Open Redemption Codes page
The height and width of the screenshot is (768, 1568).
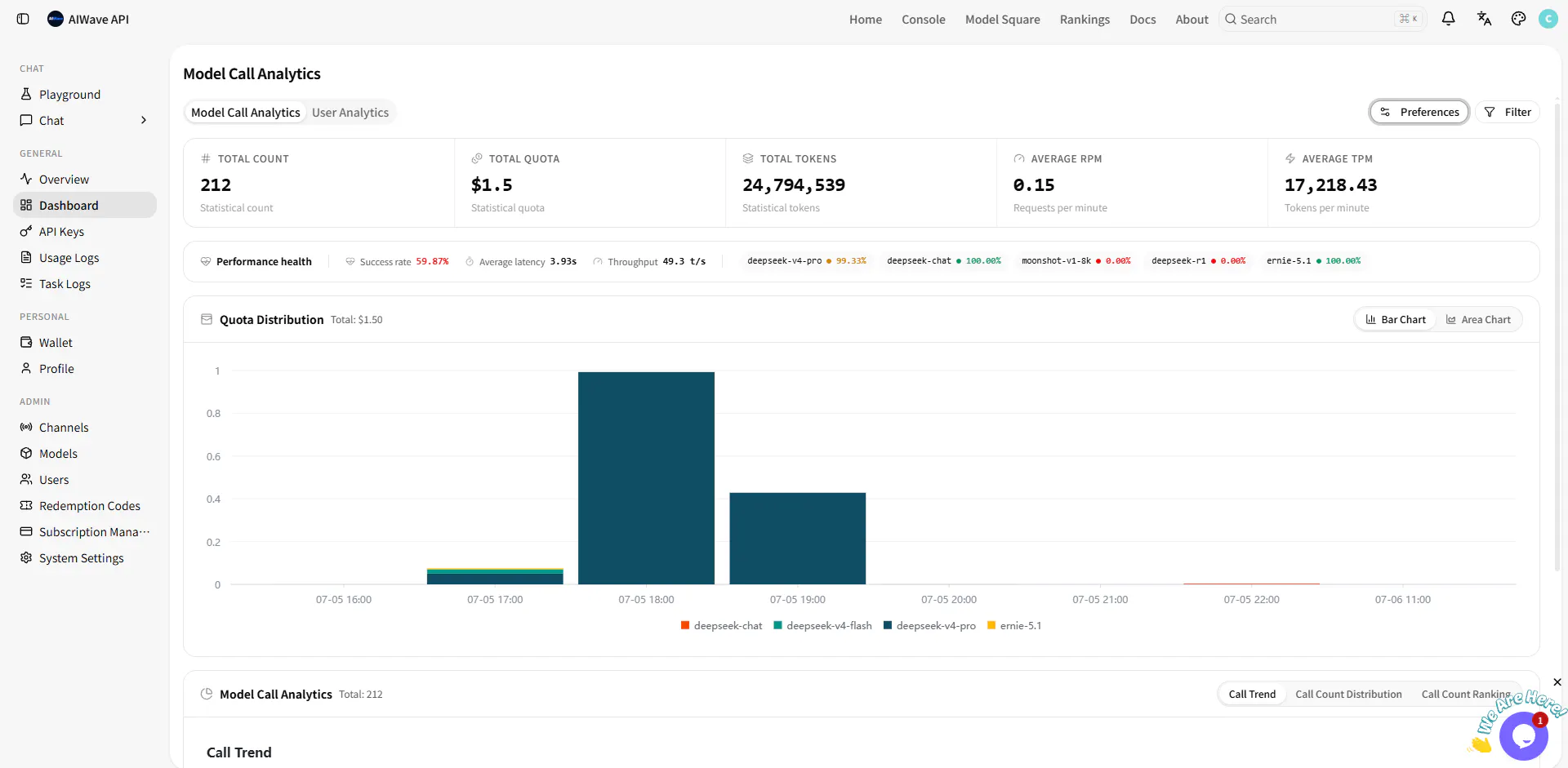[x=85, y=506]
